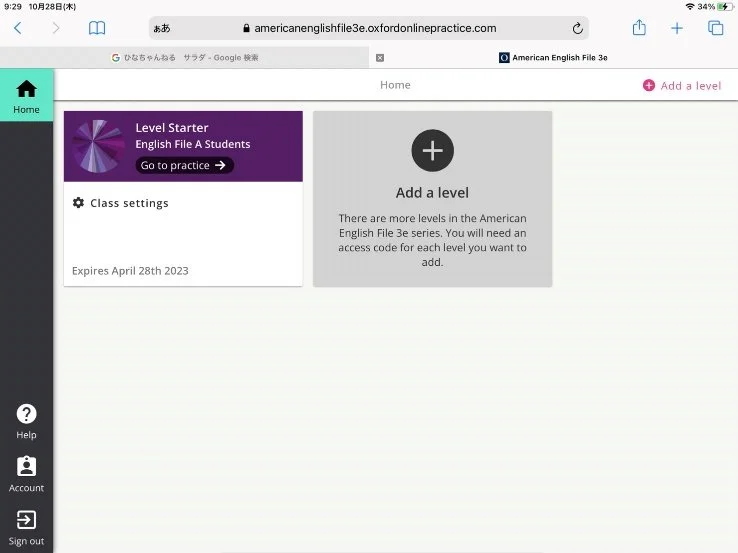738x553 pixels.
Task: Switch to the Google 検索 tab
Action: click(x=184, y=57)
